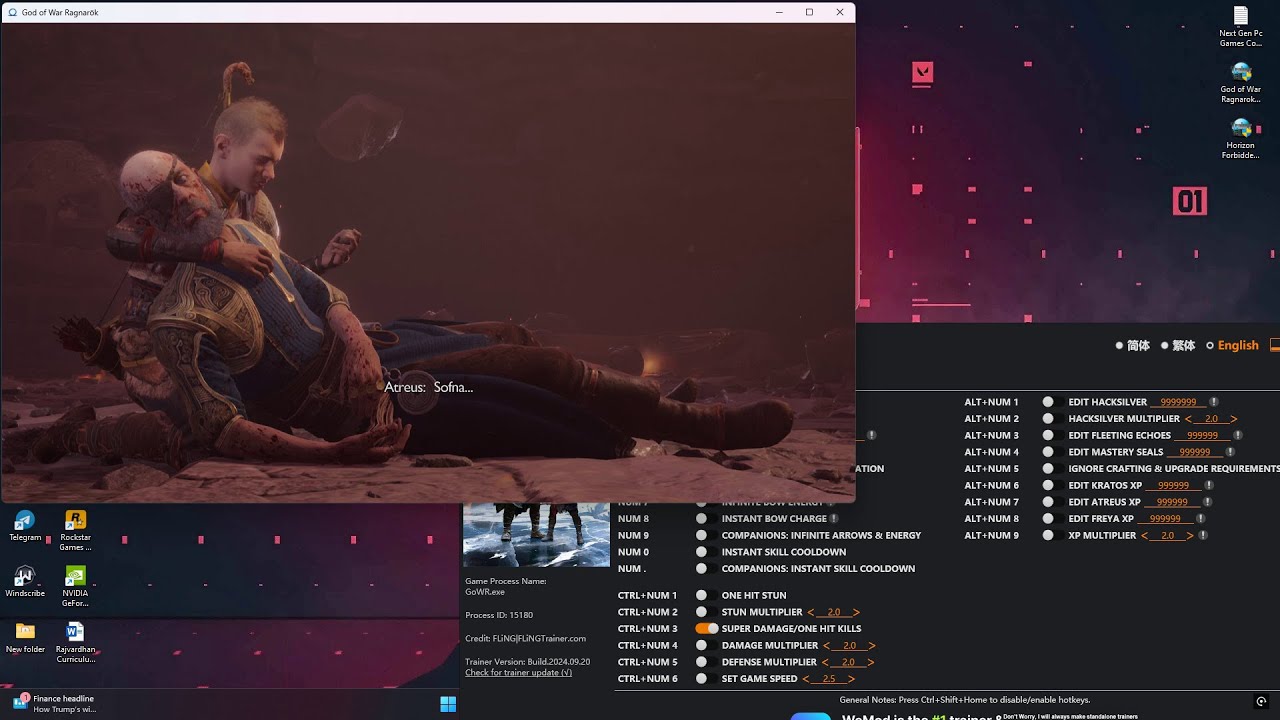The width and height of the screenshot is (1280, 720).
Task: Open the Windows Start menu
Action: click(x=448, y=704)
